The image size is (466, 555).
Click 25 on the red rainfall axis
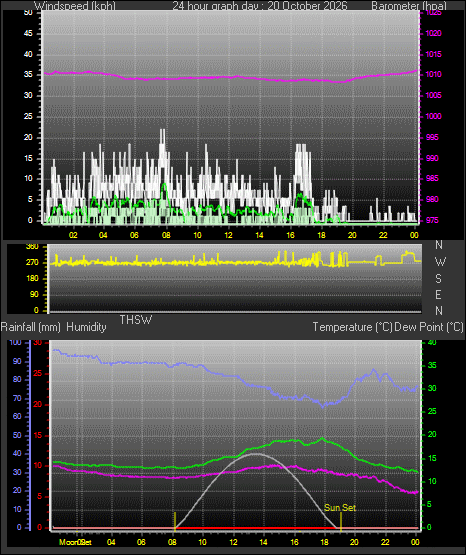coord(38,373)
